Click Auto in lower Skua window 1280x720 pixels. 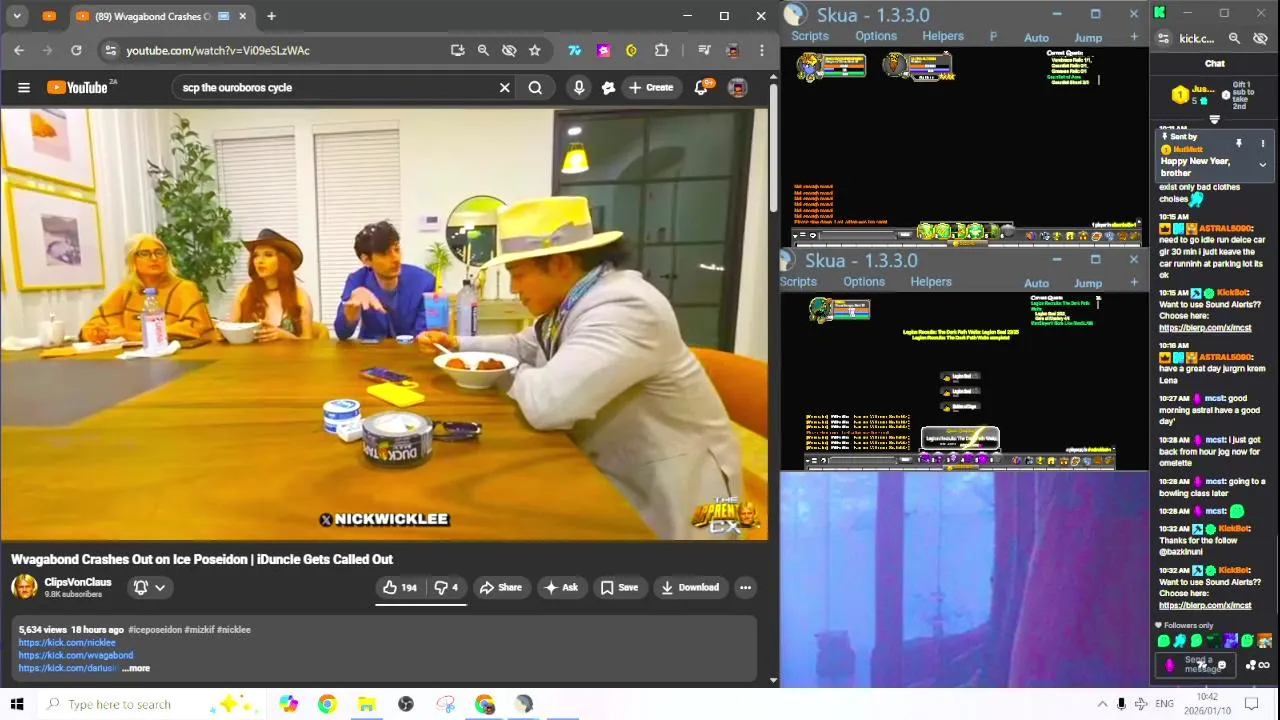click(1037, 284)
